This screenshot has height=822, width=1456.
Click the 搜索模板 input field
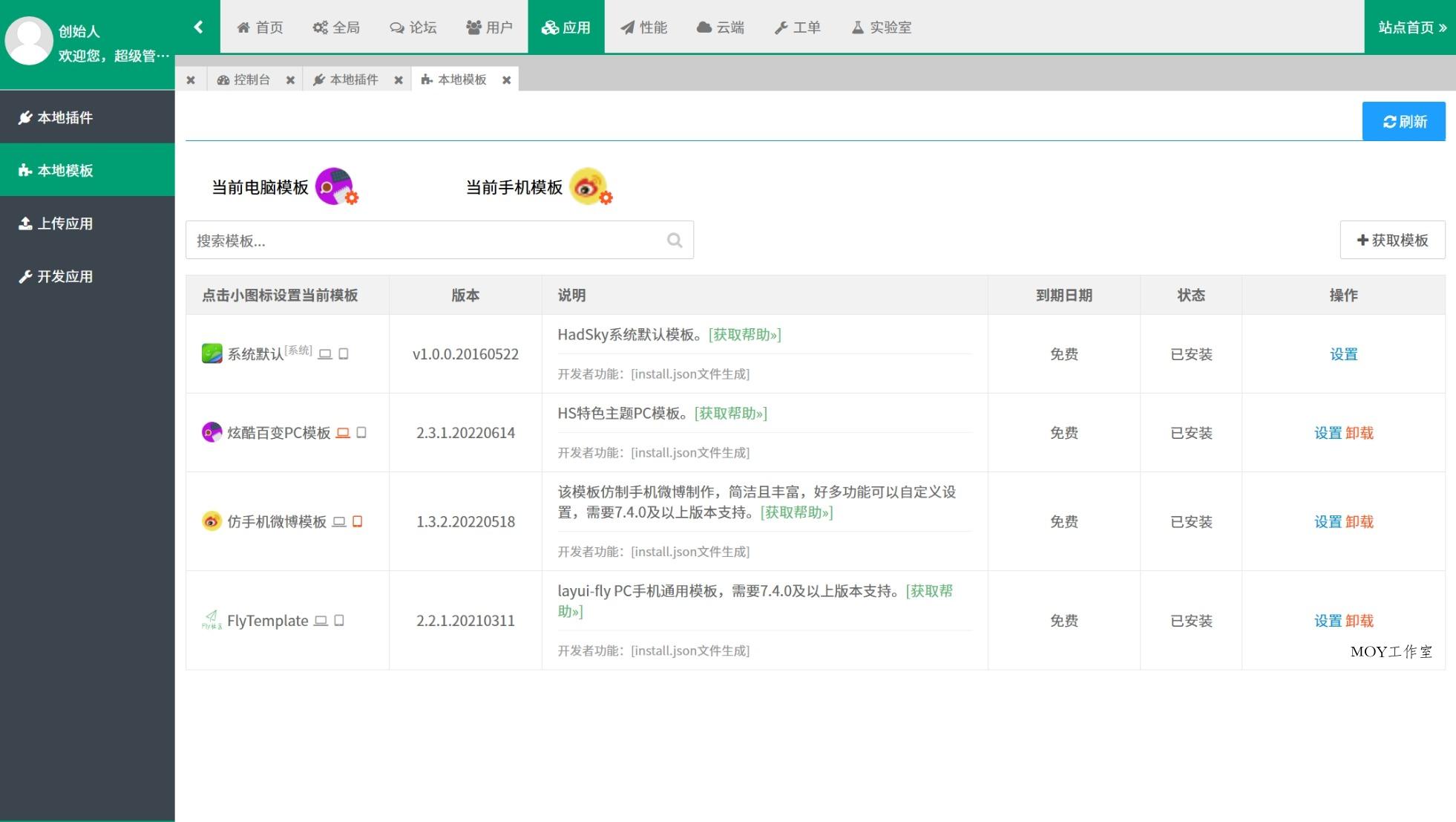[408, 239]
